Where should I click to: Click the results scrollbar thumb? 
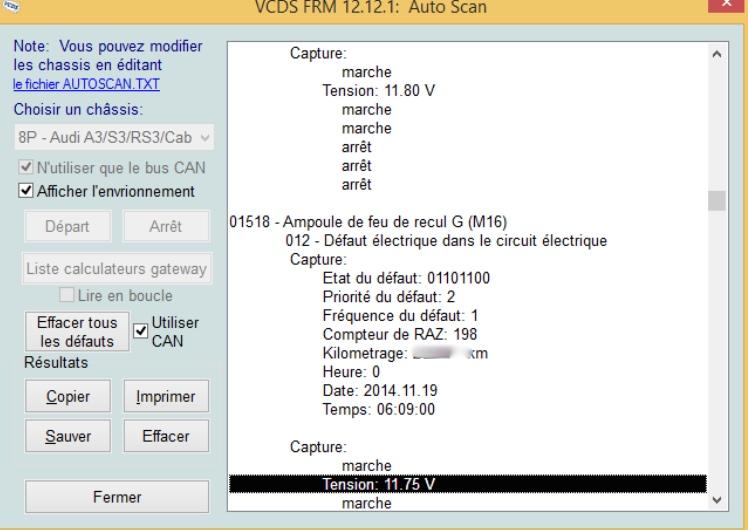click(x=717, y=200)
